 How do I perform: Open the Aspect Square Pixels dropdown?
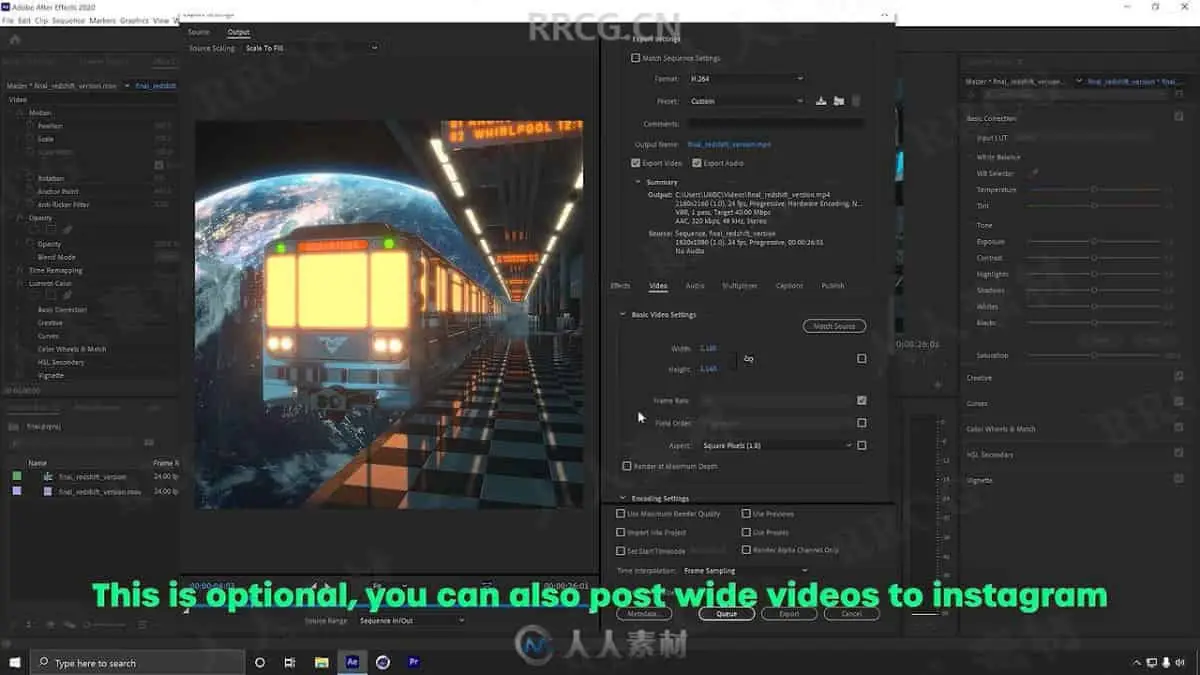(777, 445)
